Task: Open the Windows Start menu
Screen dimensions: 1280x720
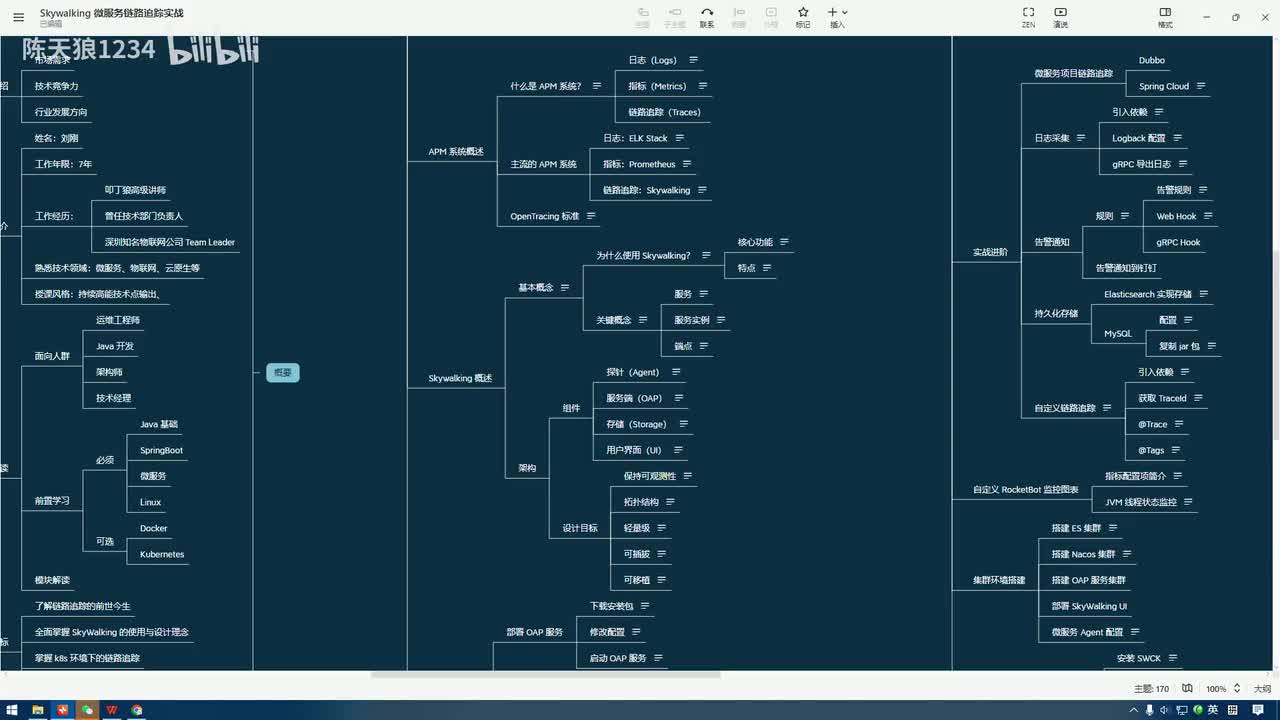Action: (x=12, y=710)
